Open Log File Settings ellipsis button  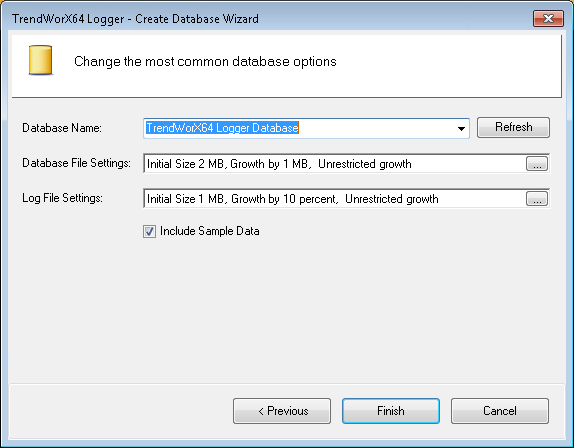coord(537,199)
